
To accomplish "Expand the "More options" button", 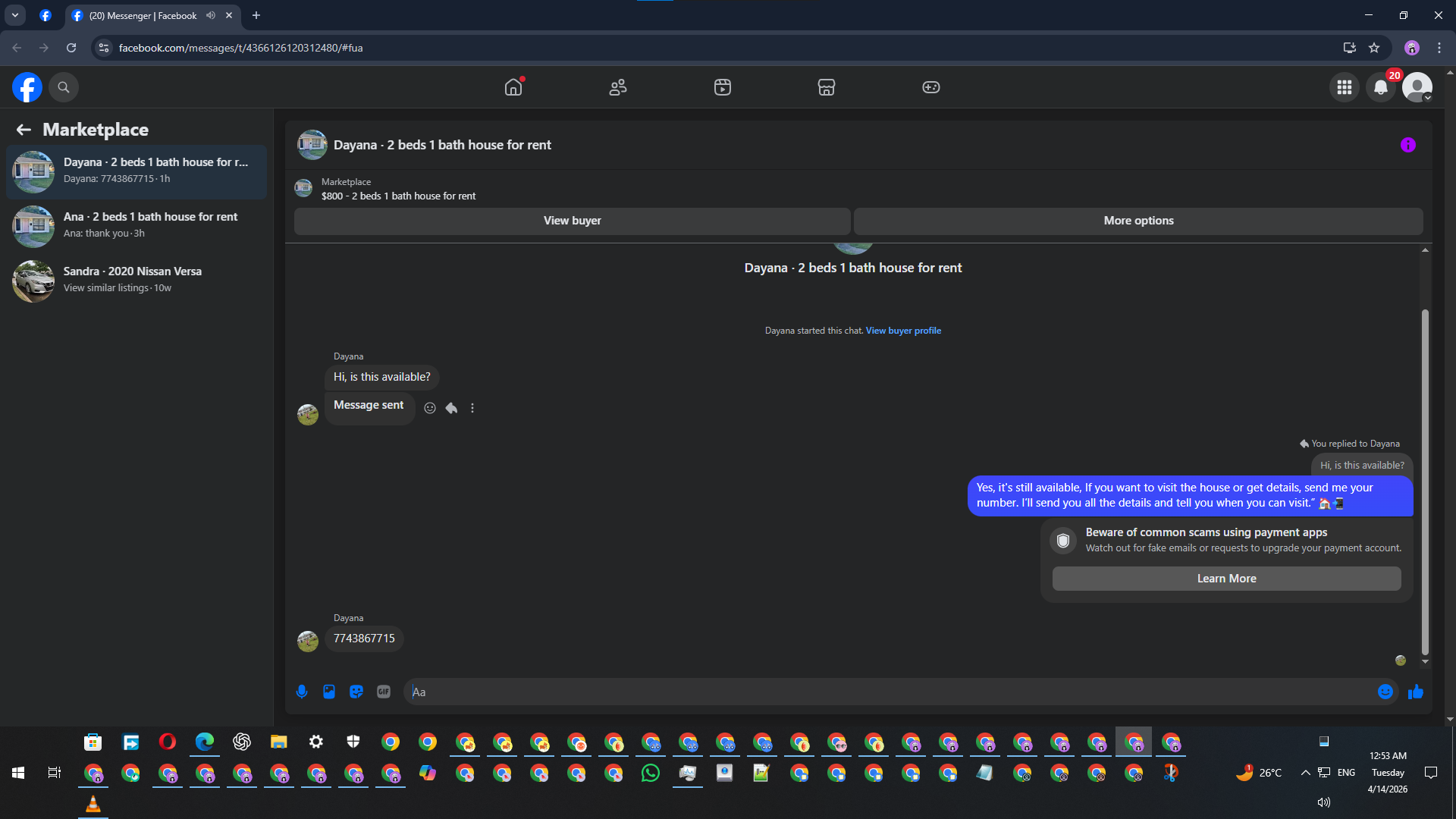I will (1138, 221).
